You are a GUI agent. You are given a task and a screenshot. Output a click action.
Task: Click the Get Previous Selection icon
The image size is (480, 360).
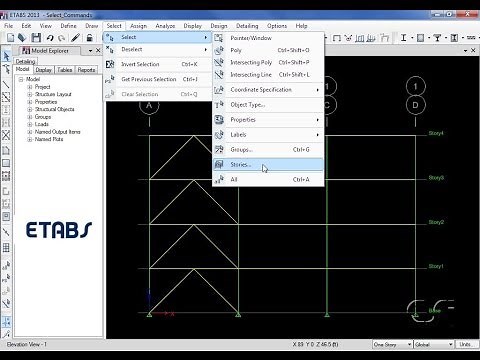pos(110,79)
